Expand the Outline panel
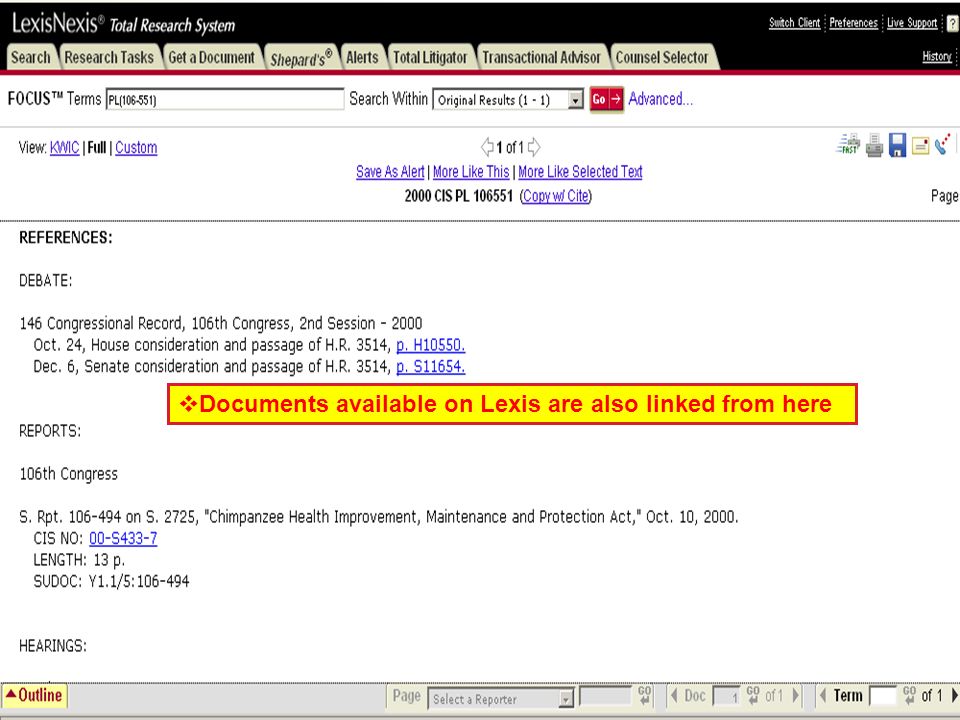The image size is (960, 720). point(34,695)
